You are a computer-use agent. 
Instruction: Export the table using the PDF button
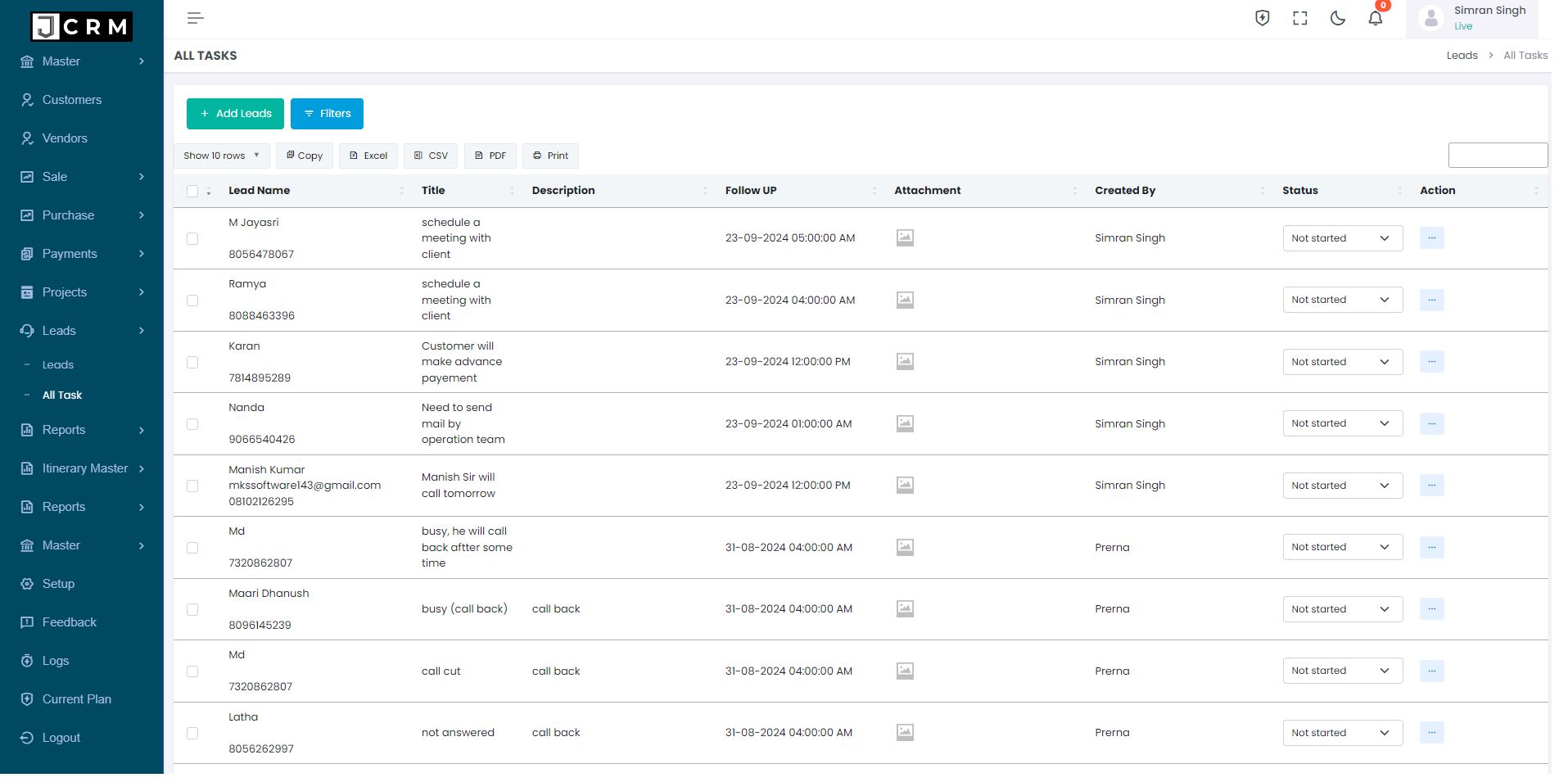click(490, 156)
